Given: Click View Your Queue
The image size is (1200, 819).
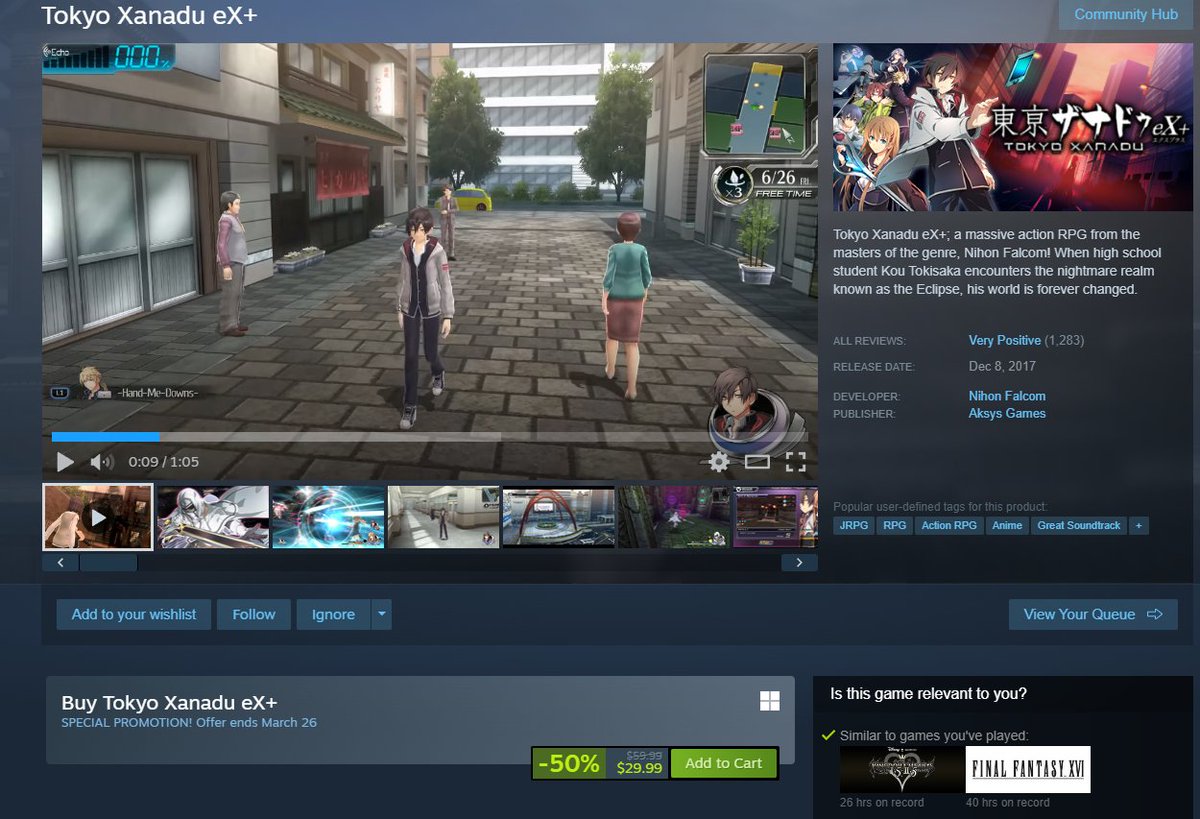Looking at the screenshot, I should 1093,614.
